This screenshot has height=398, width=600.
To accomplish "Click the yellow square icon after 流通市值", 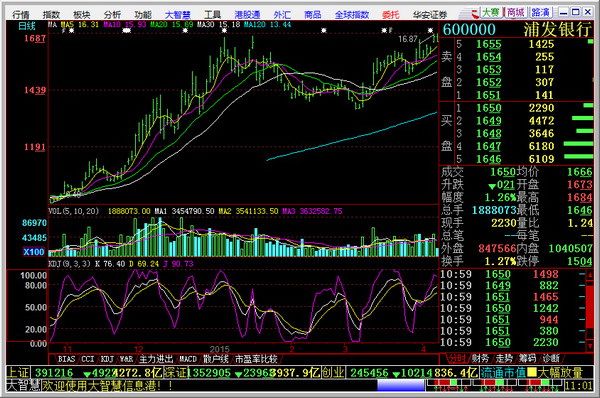I will [532, 372].
